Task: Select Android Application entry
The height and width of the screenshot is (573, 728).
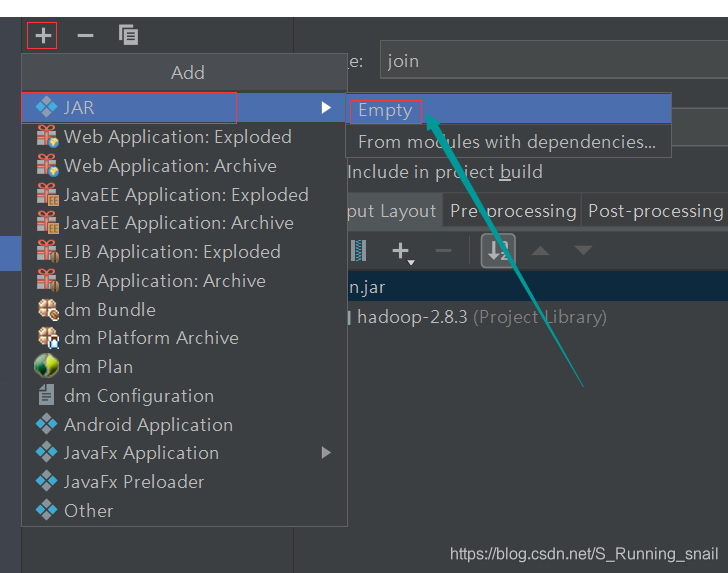Action: 184,425
